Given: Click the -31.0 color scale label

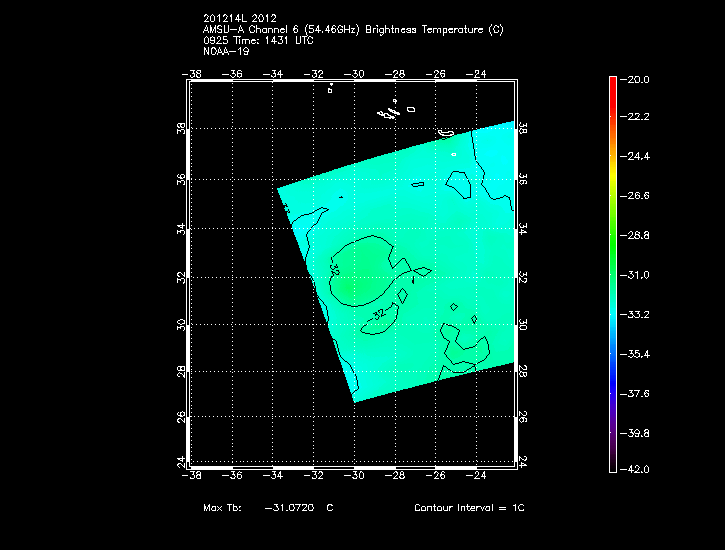Looking at the screenshot, I should tap(638, 274).
